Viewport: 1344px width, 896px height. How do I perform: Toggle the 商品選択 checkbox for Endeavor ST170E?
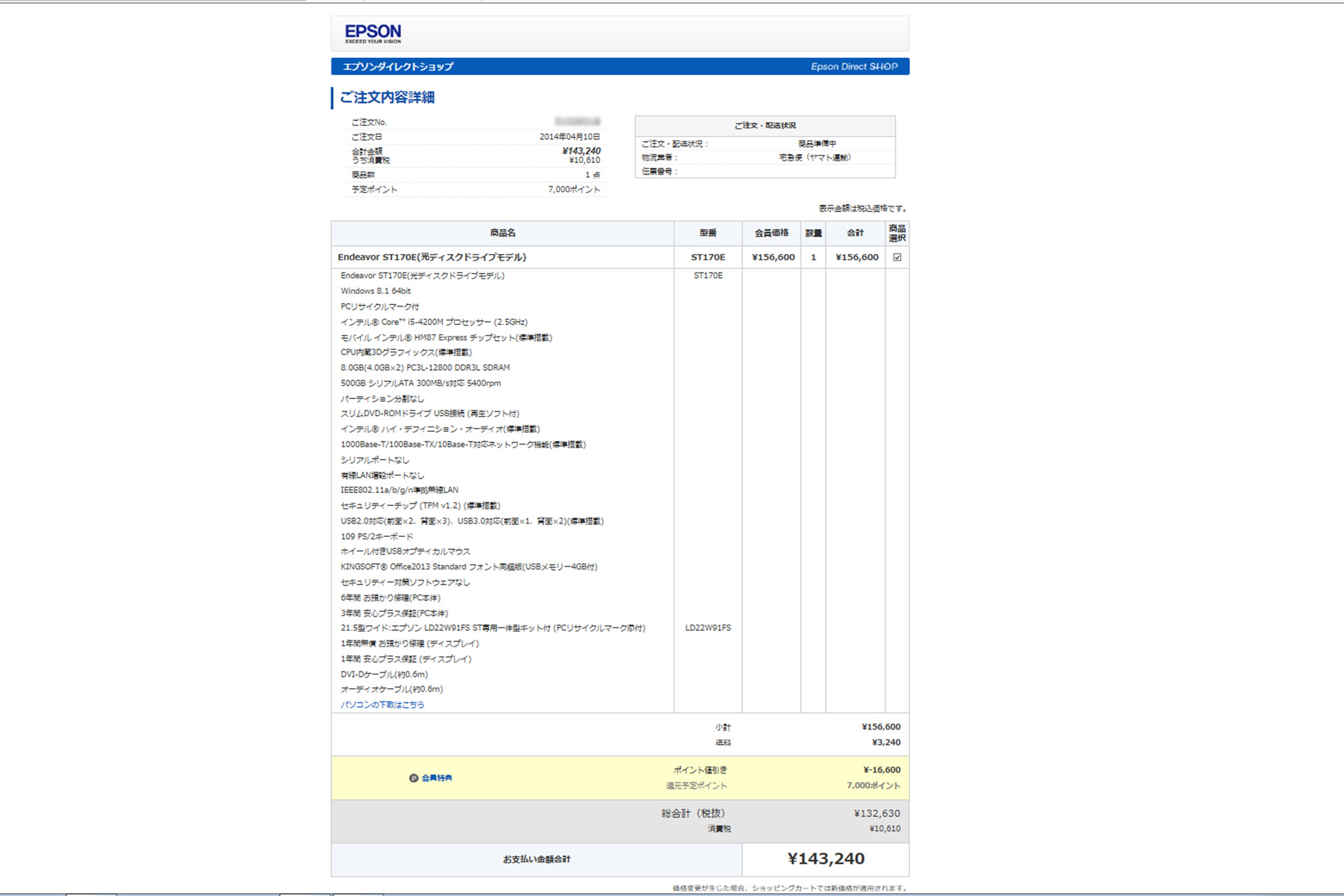pyautogui.click(x=897, y=257)
